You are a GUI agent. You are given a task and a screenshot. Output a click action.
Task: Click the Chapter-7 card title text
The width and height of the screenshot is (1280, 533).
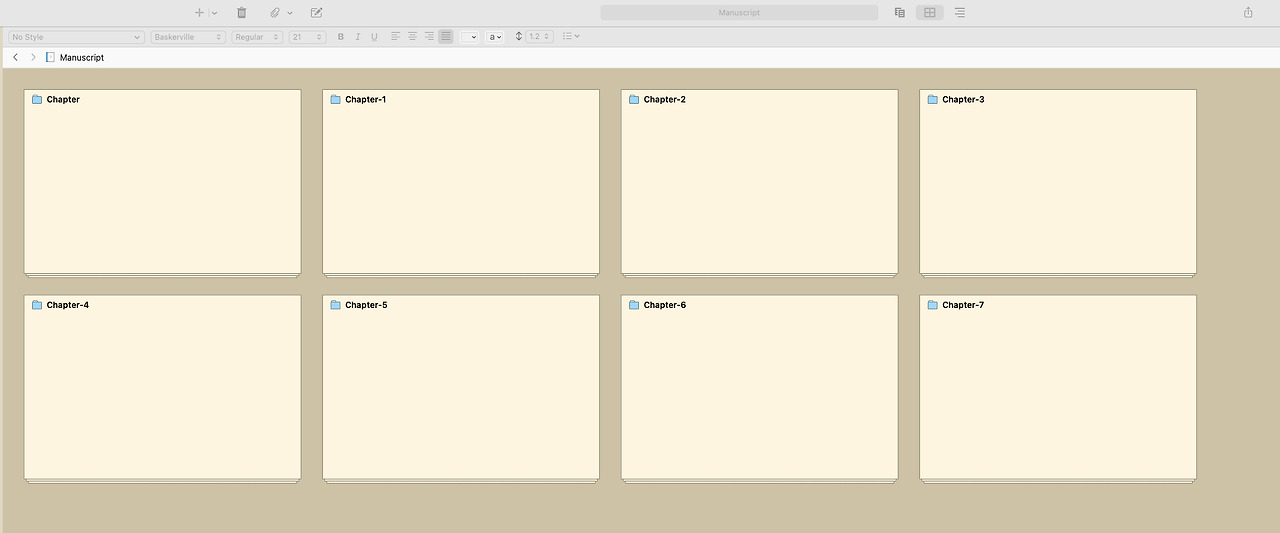click(963, 305)
